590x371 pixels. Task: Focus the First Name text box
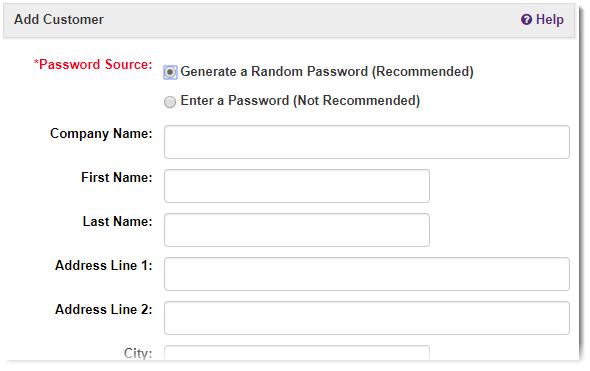[297, 186]
